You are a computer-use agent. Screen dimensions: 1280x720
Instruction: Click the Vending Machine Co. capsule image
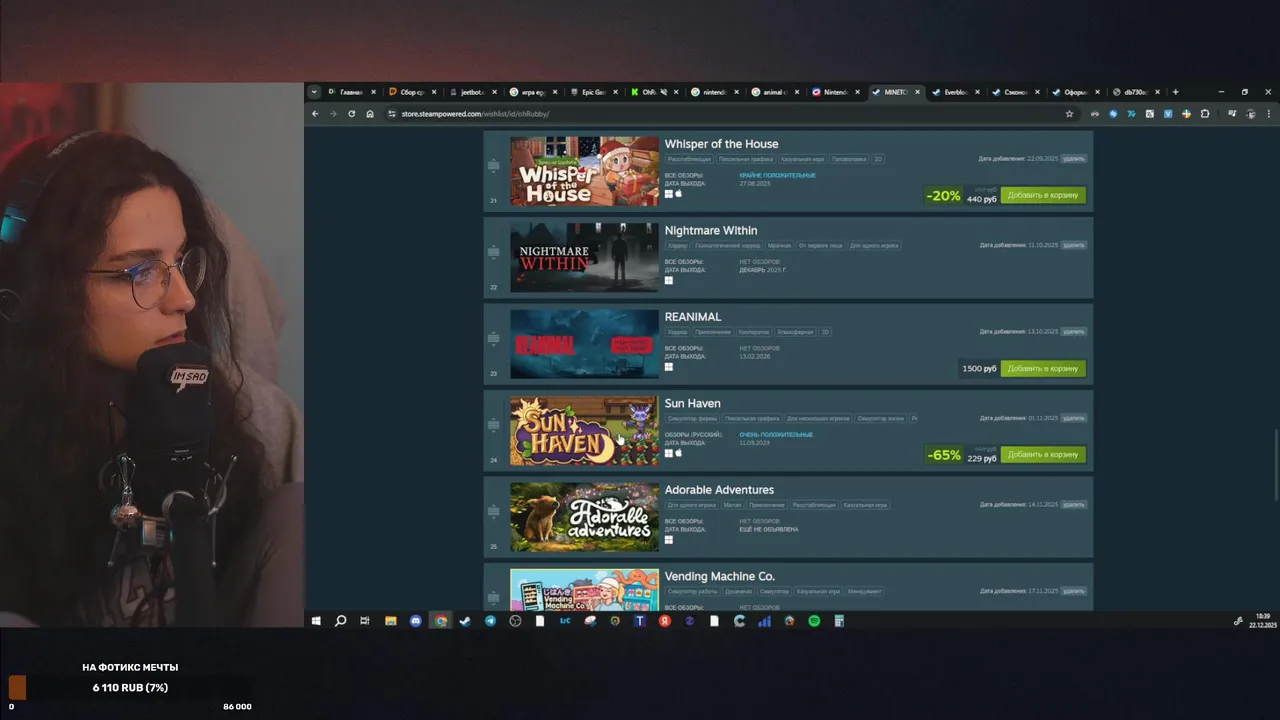[x=584, y=590]
